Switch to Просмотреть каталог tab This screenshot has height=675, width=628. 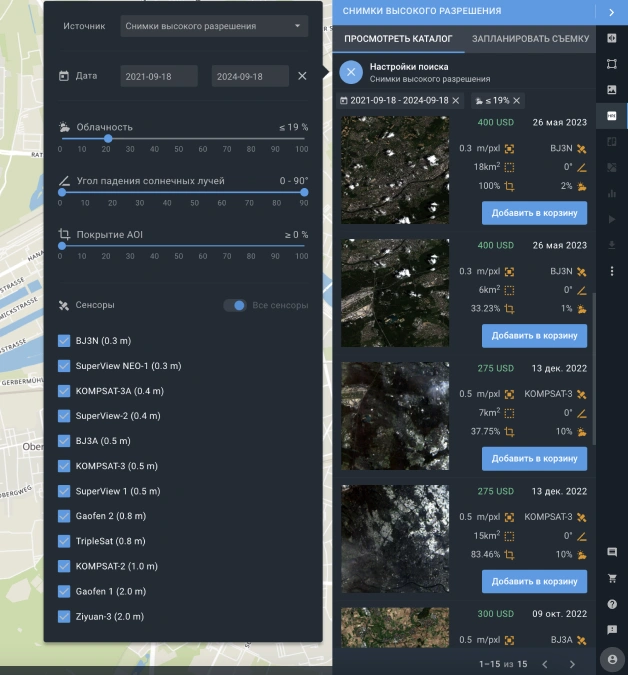[398, 39]
